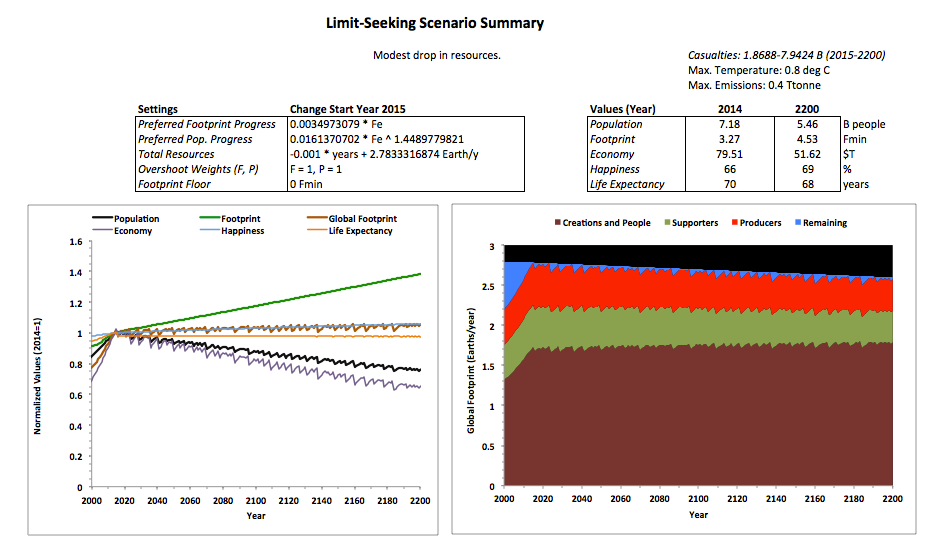Select the Change Start Year 2015 header
The height and width of the screenshot is (551, 950).
tap(347, 109)
